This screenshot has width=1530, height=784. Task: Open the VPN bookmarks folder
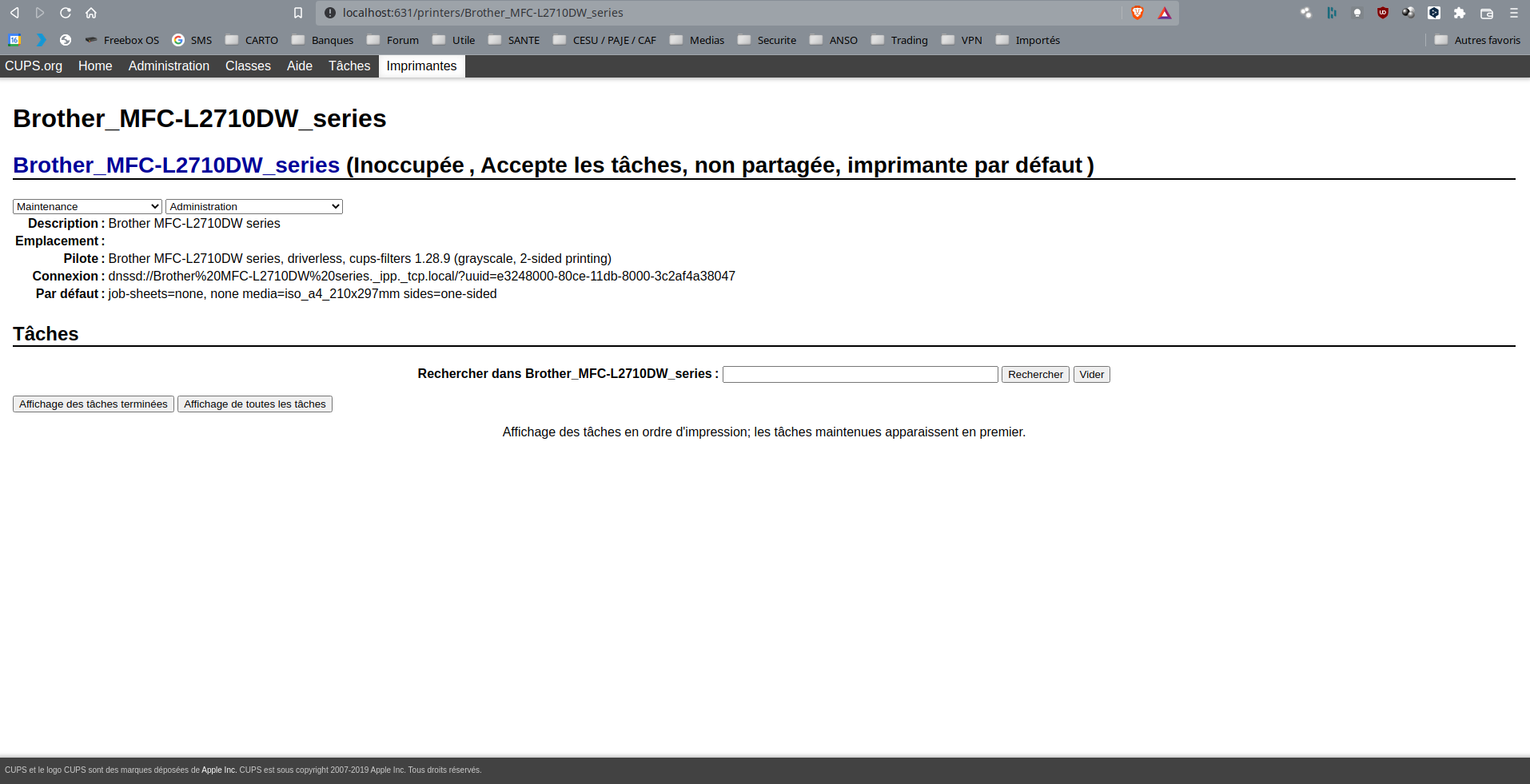point(962,40)
